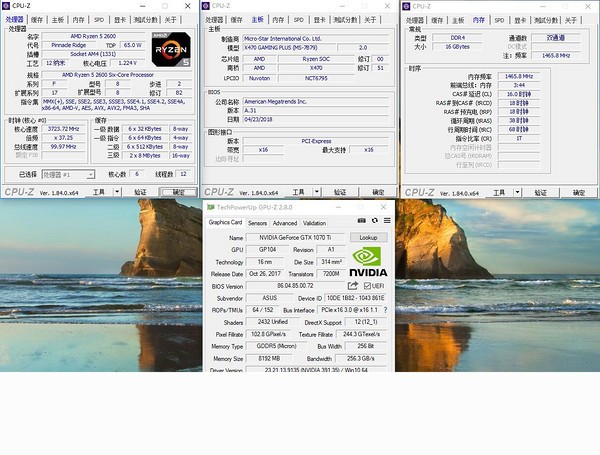Click the GPU-Z title bar app icon

[x=210, y=207]
